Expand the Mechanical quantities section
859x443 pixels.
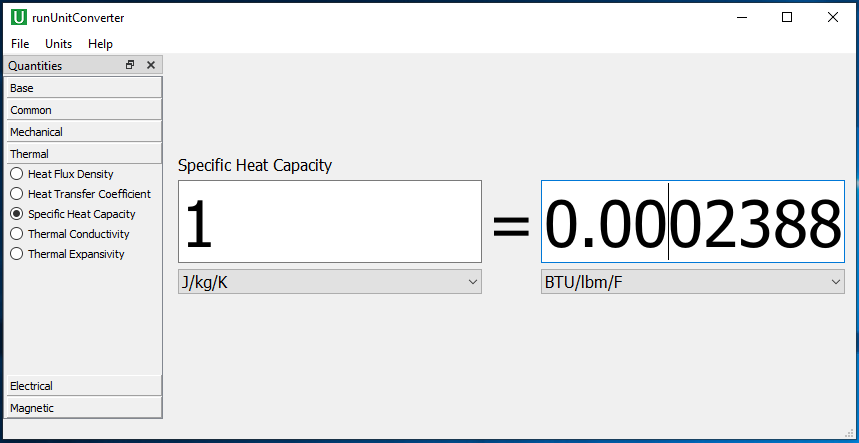[x=84, y=131]
